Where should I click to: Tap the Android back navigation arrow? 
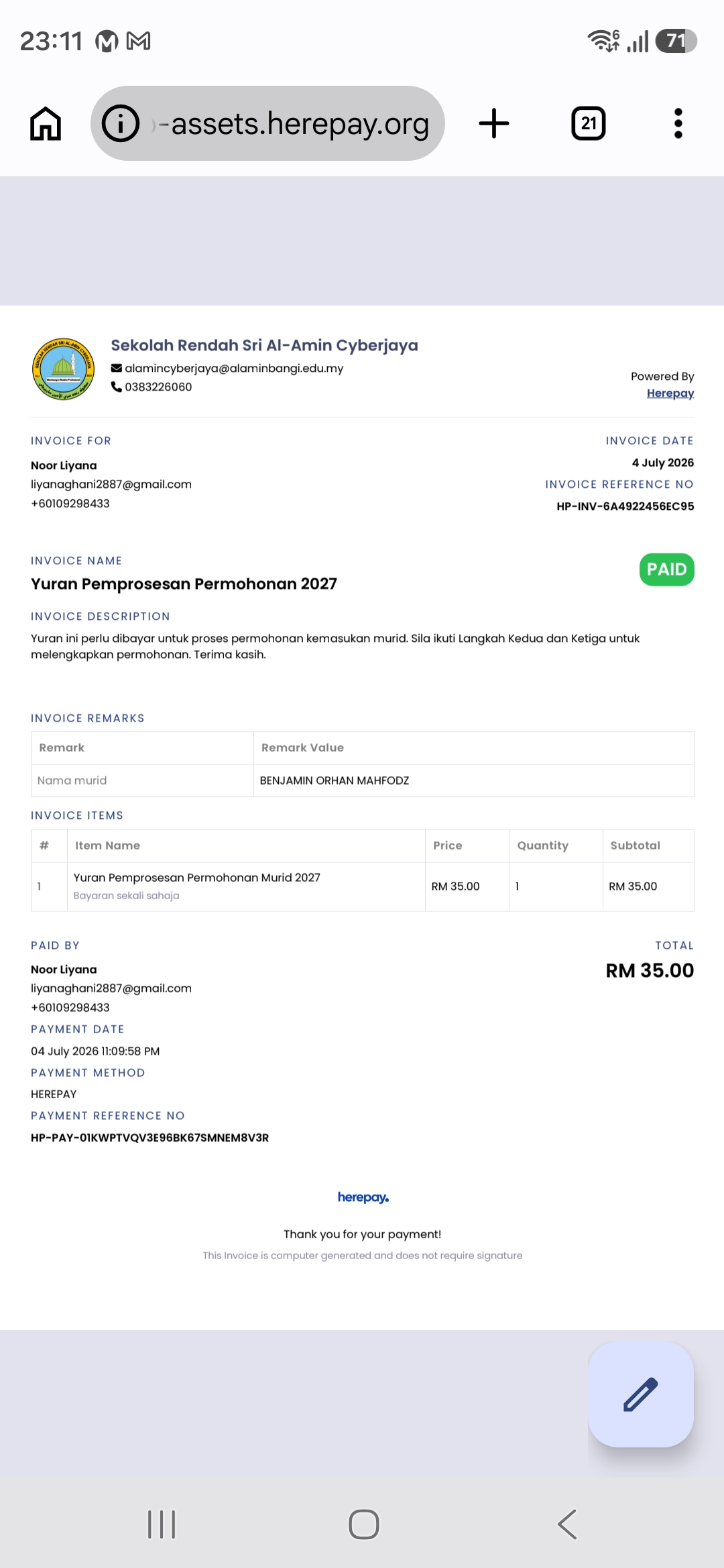pyautogui.click(x=567, y=1524)
